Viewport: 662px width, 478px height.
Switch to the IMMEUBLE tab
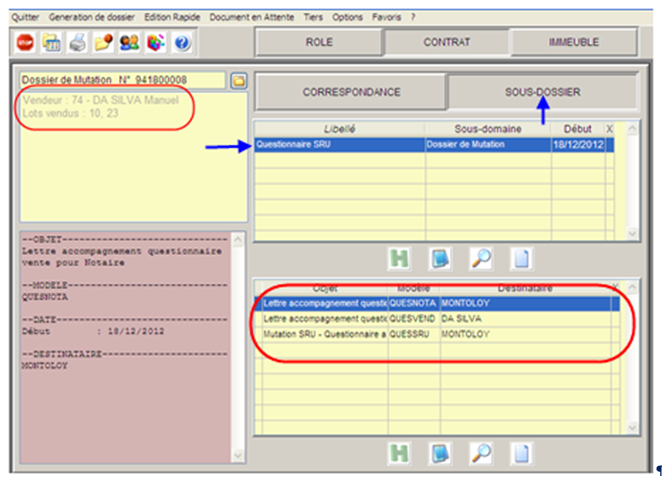[x=574, y=43]
